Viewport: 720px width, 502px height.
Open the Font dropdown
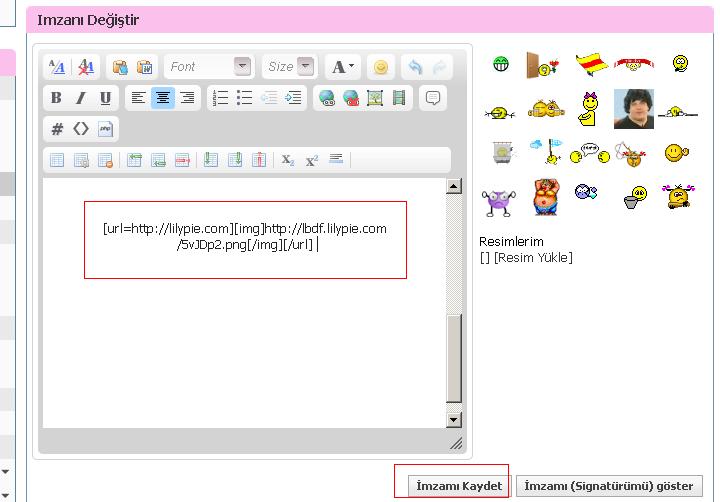(x=209, y=67)
